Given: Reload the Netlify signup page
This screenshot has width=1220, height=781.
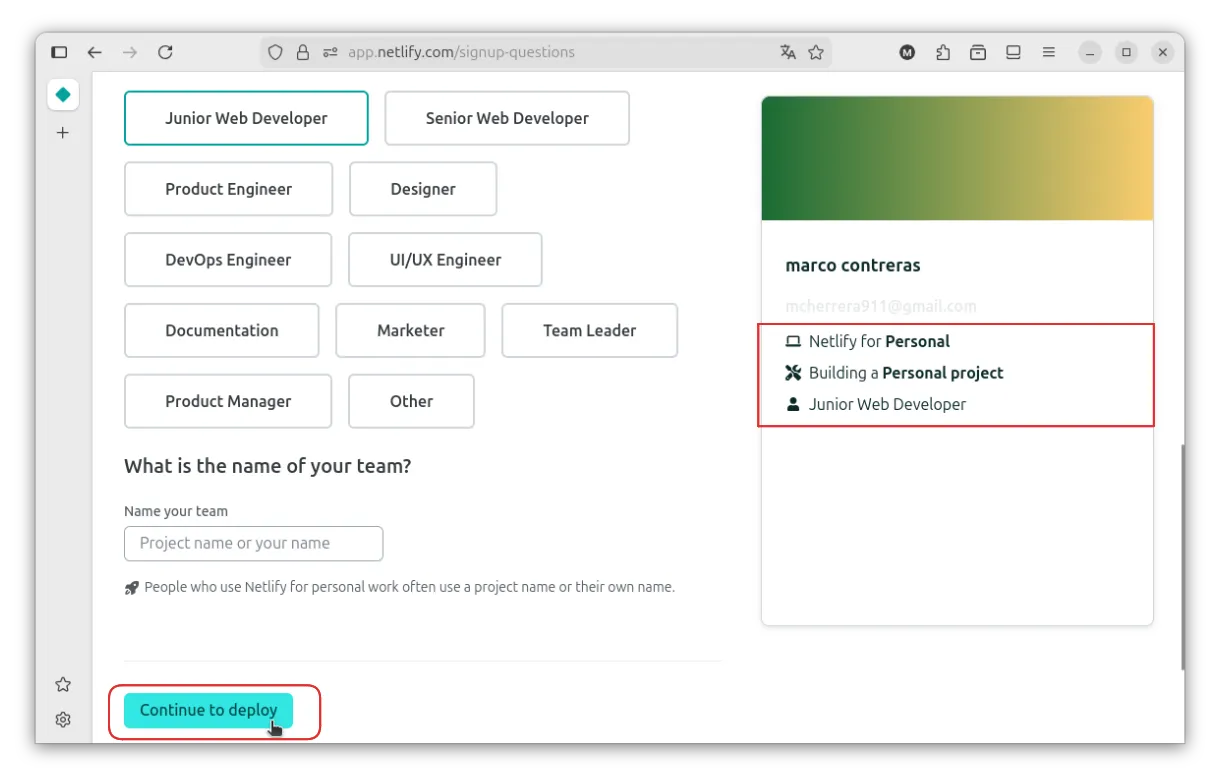Looking at the screenshot, I should [x=166, y=52].
